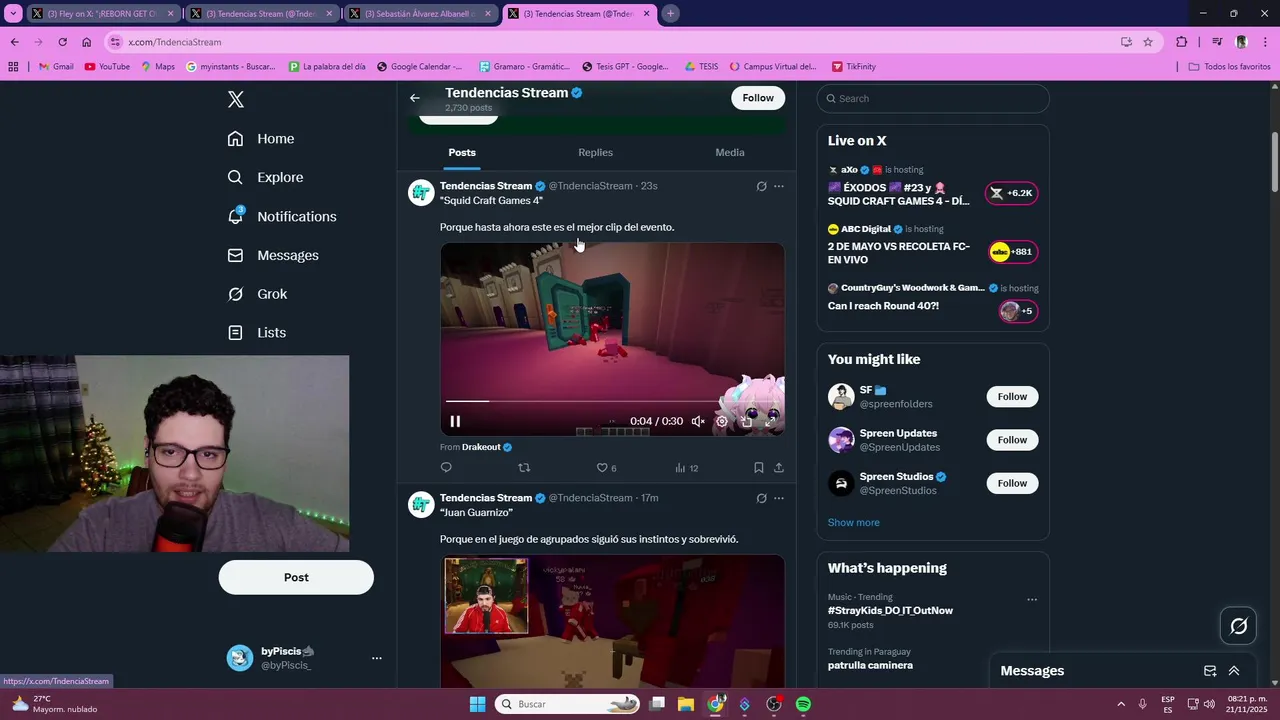
Task: Open aXo ÉXODOS live stream
Action: 932,186
